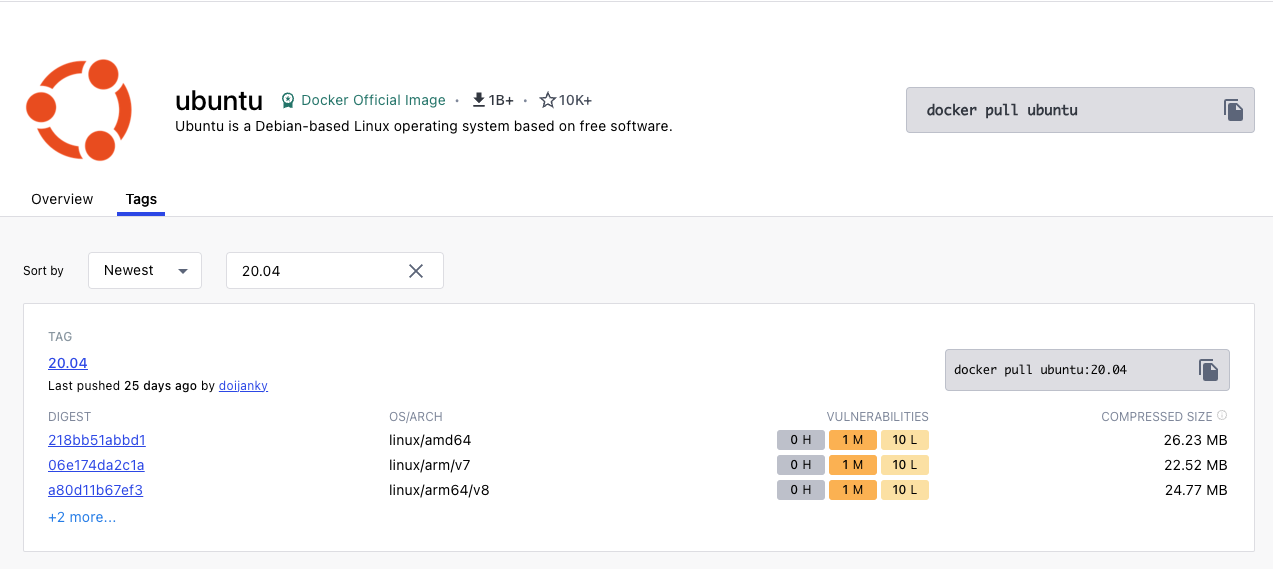Click the VULNERABILITIES column header
The height and width of the screenshot is (569, 1273).
(878, 416)
